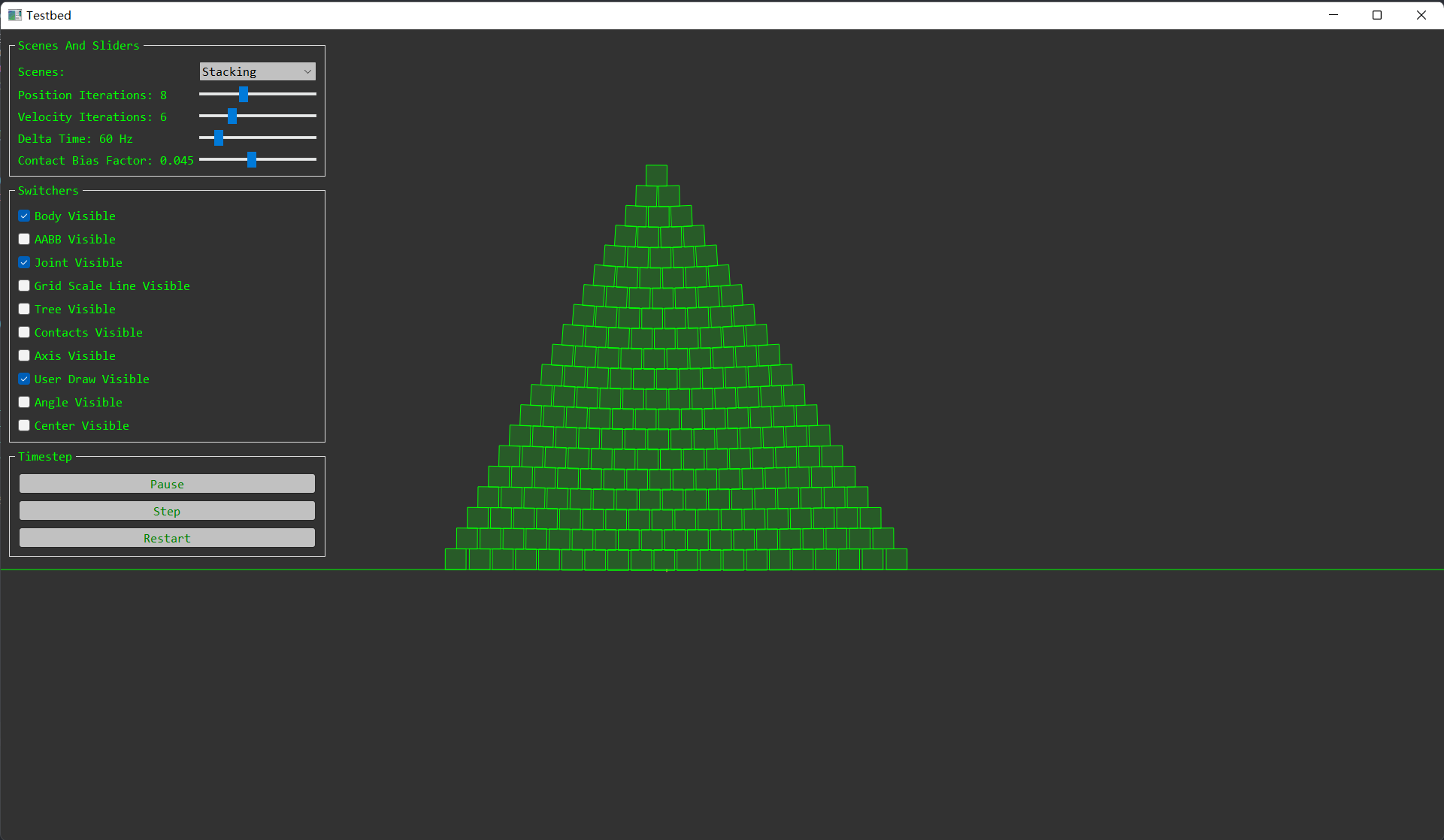Screen dimensions: 1444x840
Task: Click the Step button
Action: click(x=167, y=511)
